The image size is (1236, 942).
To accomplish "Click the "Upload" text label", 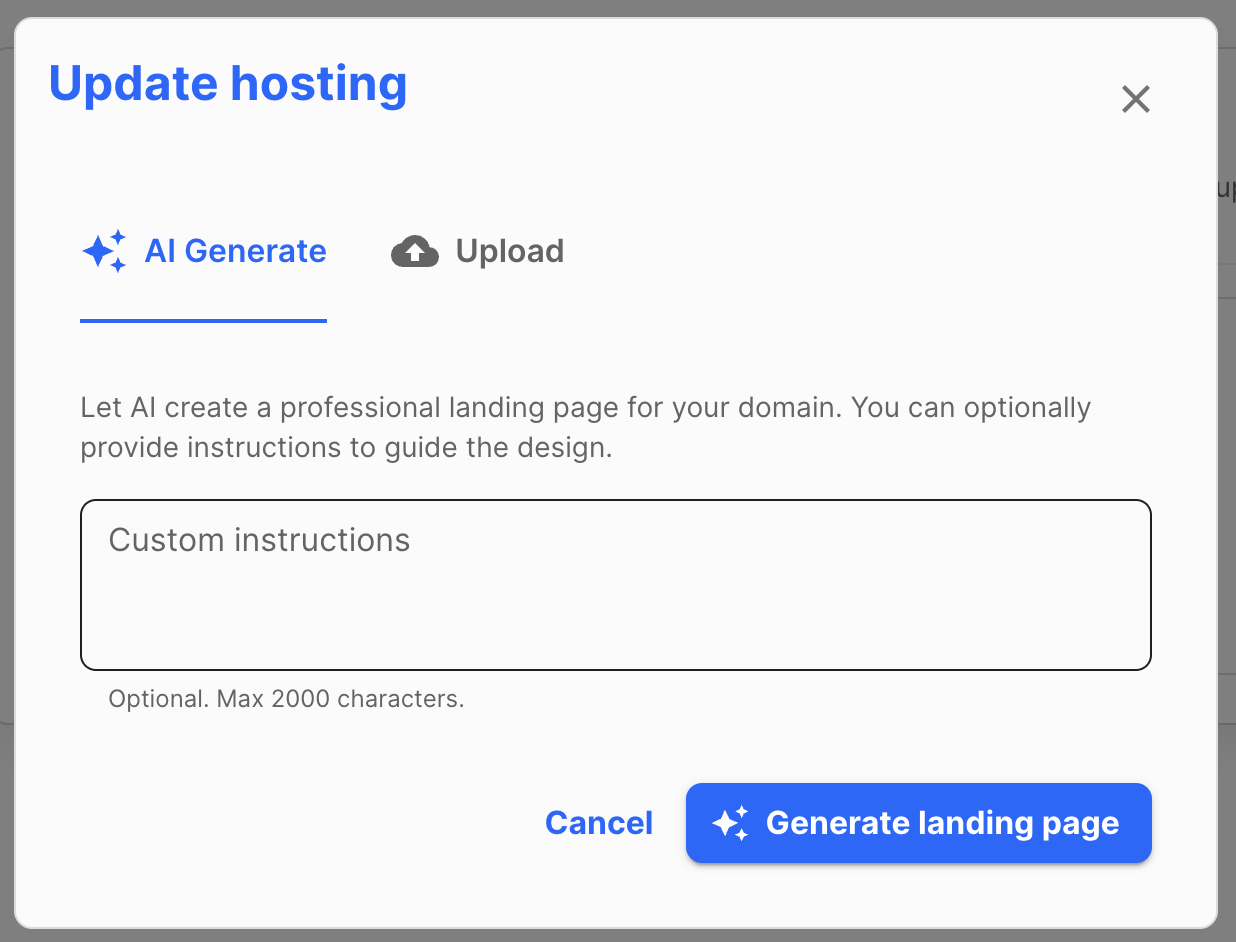I will pyautogui.click(x=509, y=251).
